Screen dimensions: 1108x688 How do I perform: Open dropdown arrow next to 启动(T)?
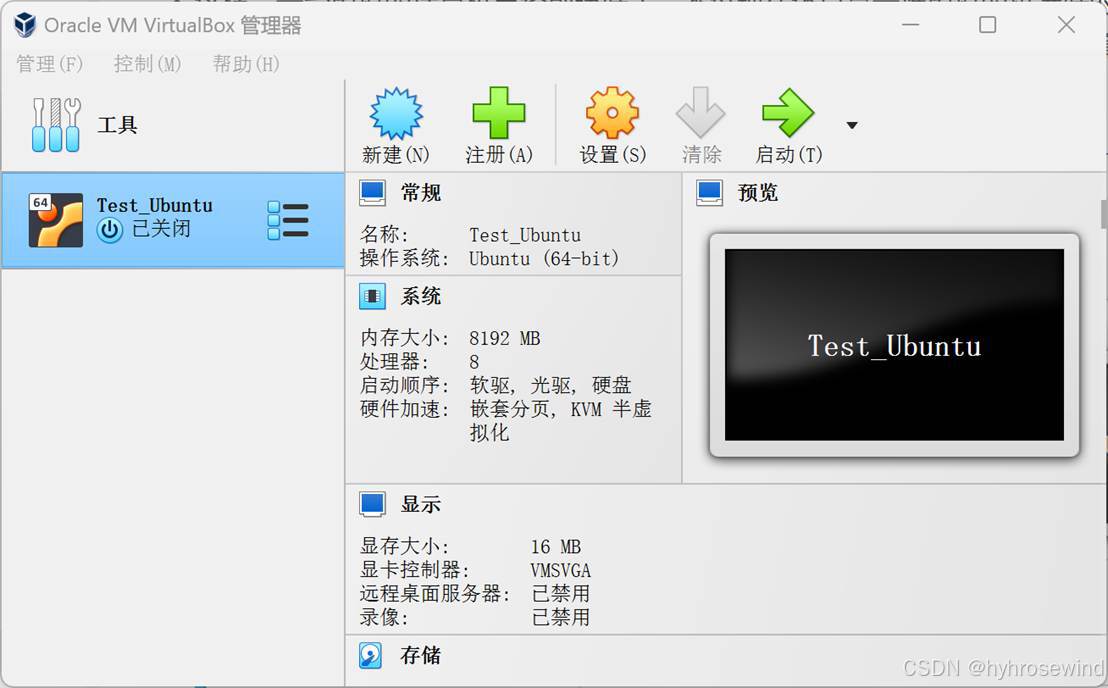point(851,126)
